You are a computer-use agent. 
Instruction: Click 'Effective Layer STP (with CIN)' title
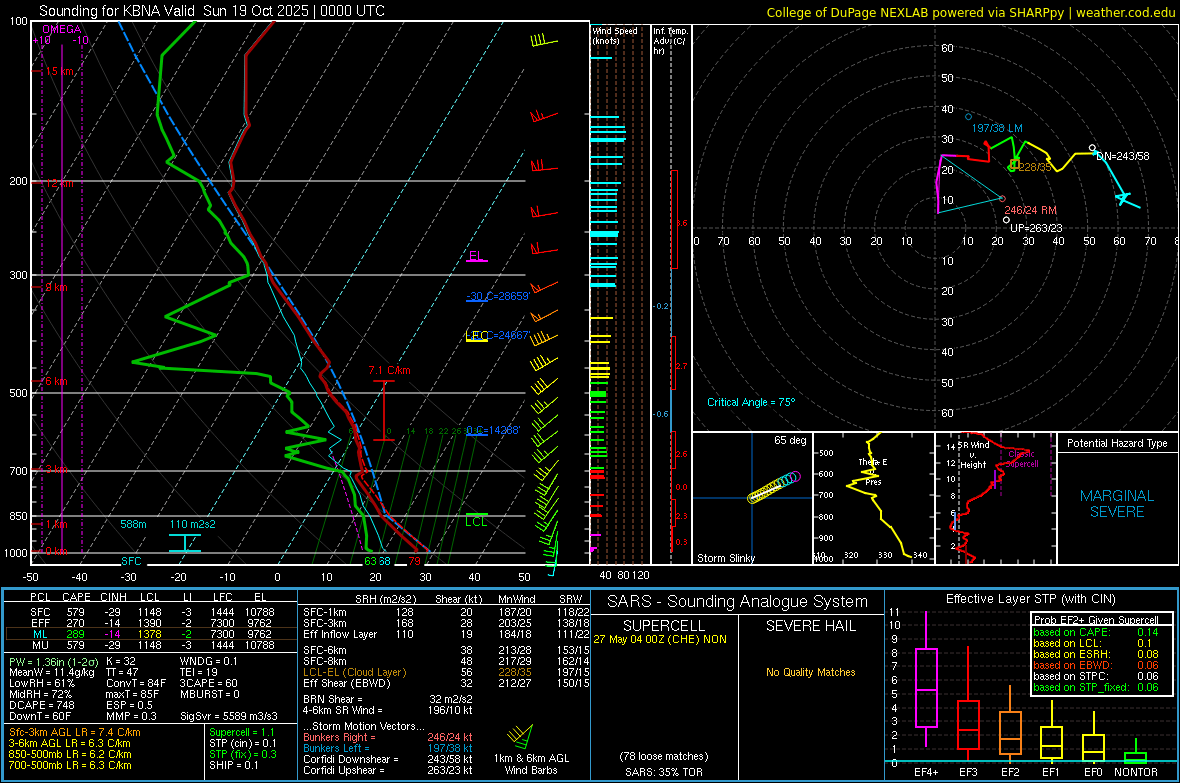click(x=1030, y=599)
